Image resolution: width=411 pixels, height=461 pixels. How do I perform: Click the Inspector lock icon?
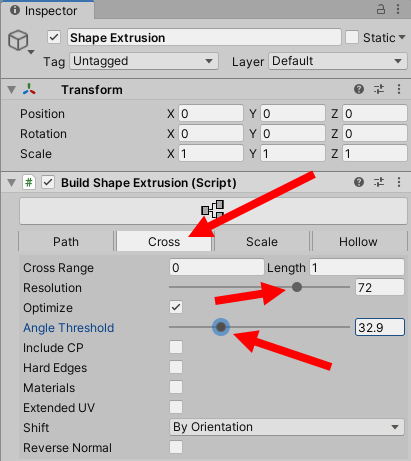381,9
